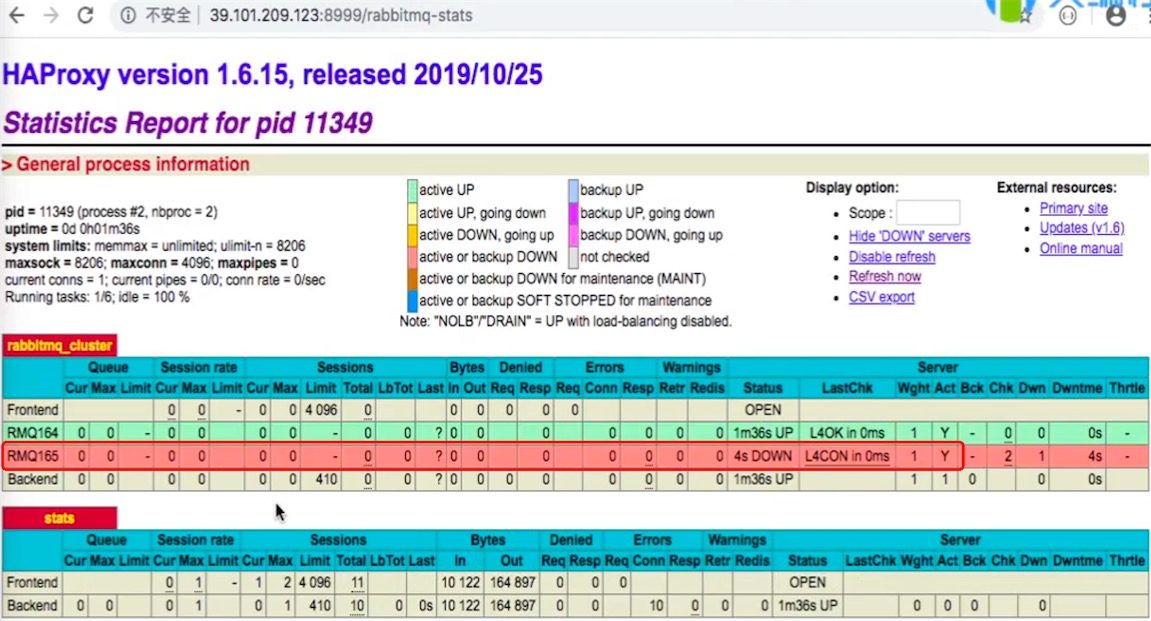This screenshot has width=1151, height=621.
Task: Focus the Scope input field
Action: pyautogui.click(x=928, y=213)
